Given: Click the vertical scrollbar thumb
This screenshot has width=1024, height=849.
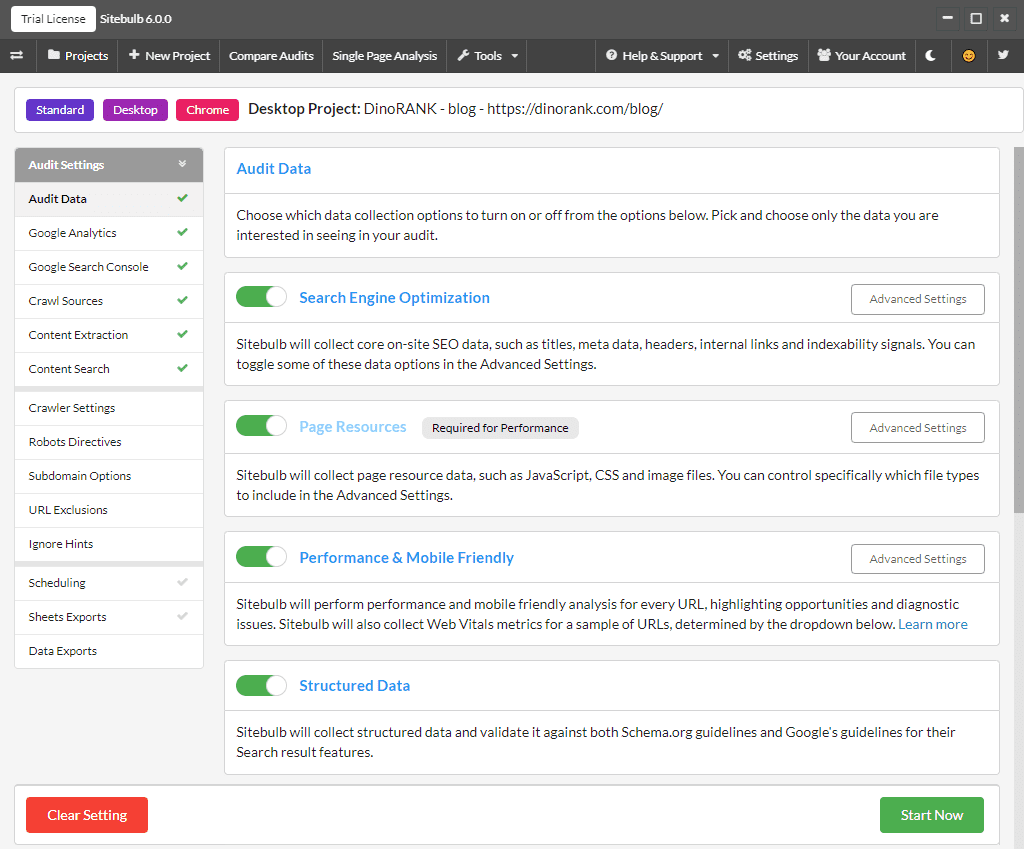Looking at the screenshot, I should click(1018, 330).
